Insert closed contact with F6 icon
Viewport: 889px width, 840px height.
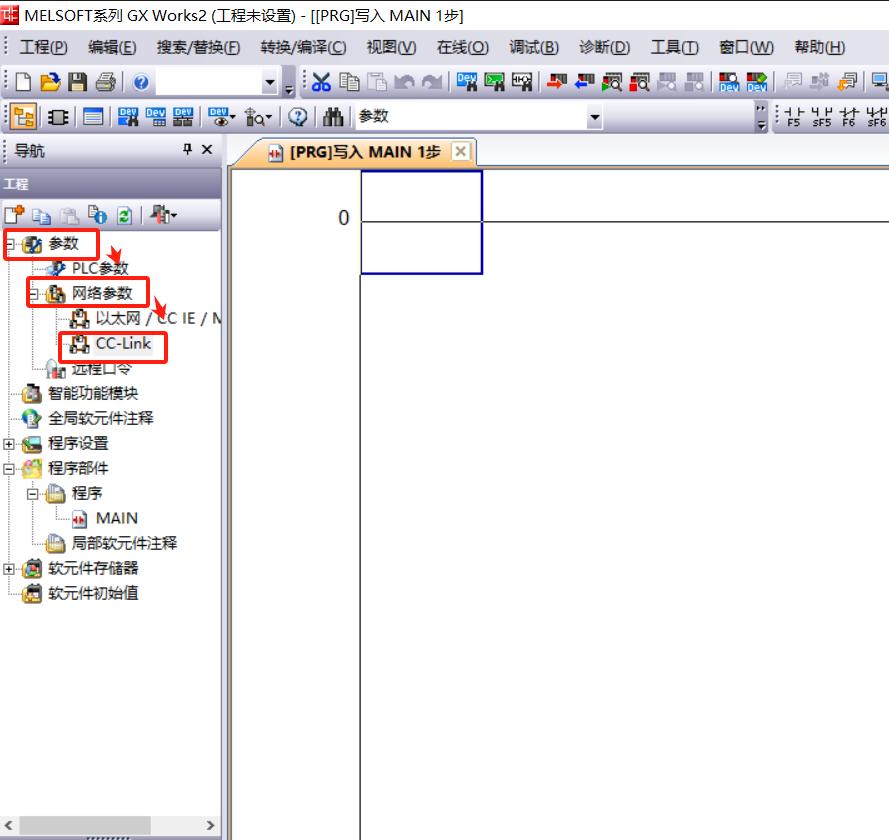coord(849,117)
